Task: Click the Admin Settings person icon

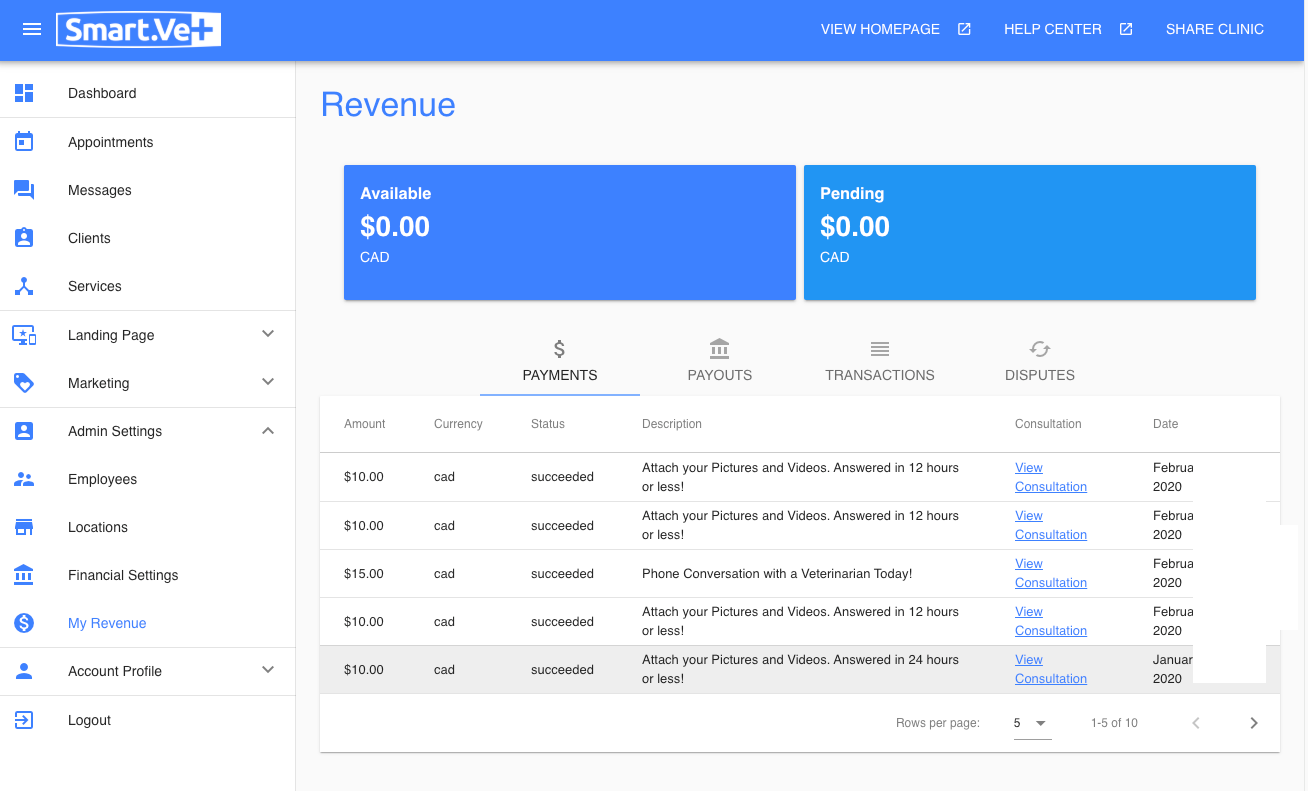Action: tap(24, 431)
